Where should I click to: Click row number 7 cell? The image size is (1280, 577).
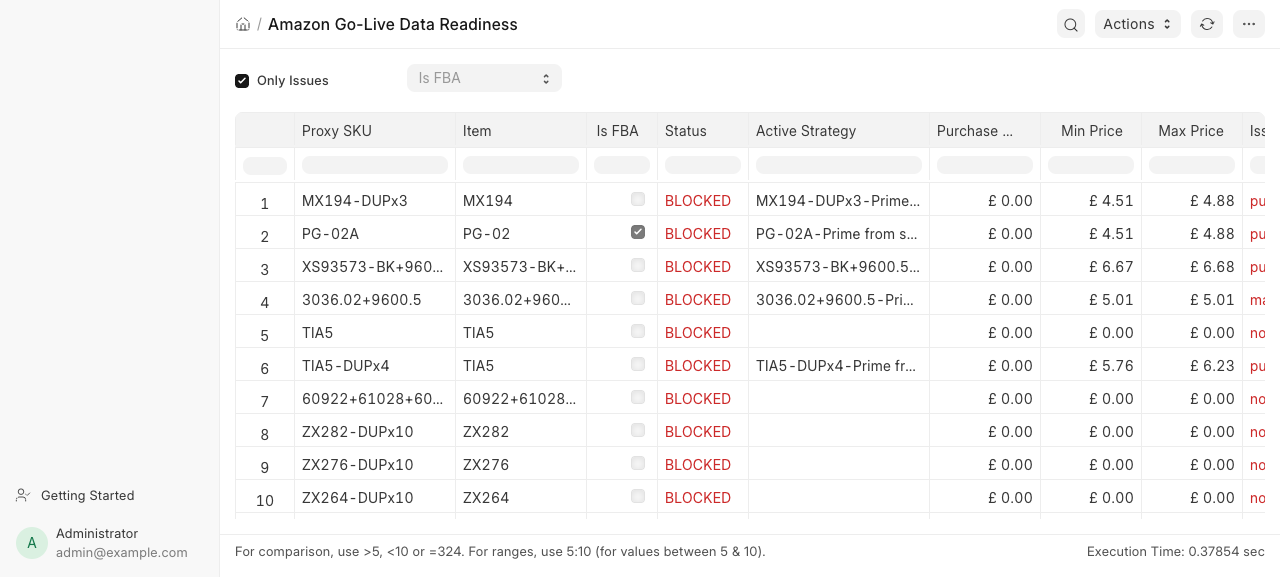pos(265,398)
